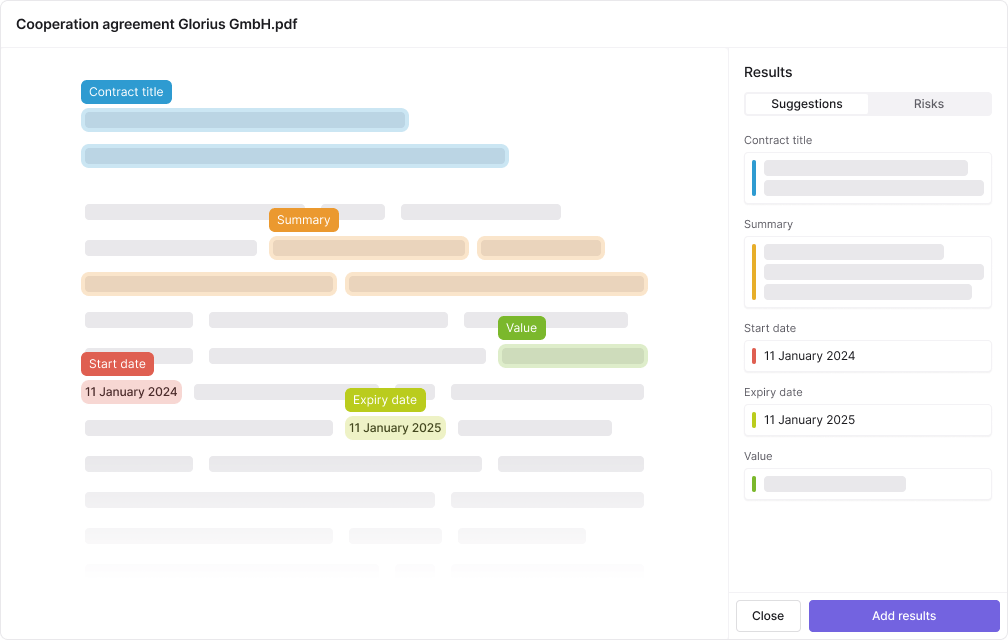Select the Suggestions tab
Screen dimensions: 1008x640
tap(807, 104)
